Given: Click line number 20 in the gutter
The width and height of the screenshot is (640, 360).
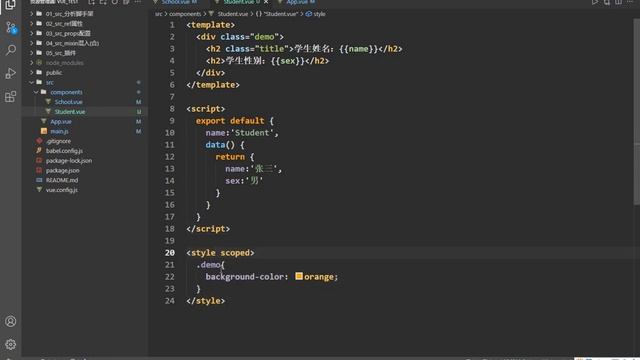Looking at the screenshot, I should 170,253.
